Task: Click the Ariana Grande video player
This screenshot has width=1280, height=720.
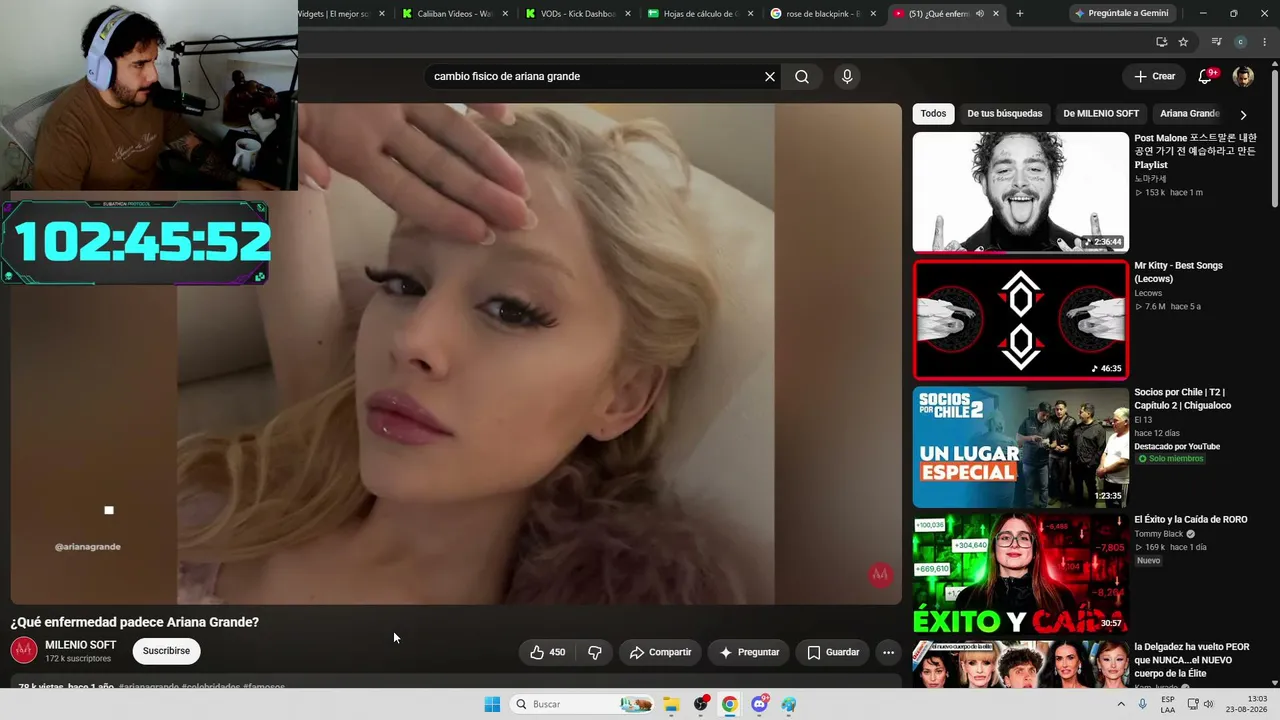Action: pos(456,353)
